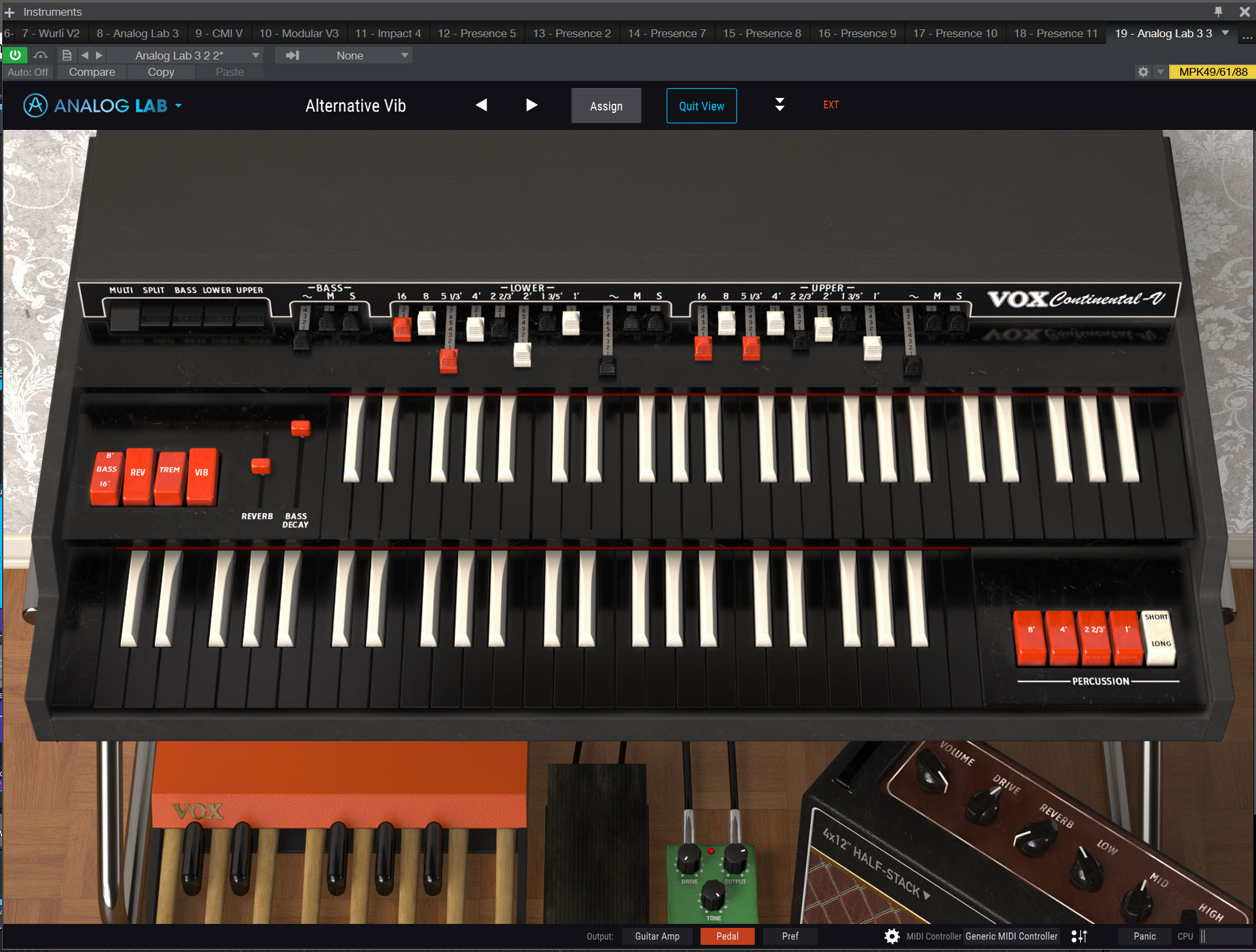Click the Paste button

(x=230, y=72)
